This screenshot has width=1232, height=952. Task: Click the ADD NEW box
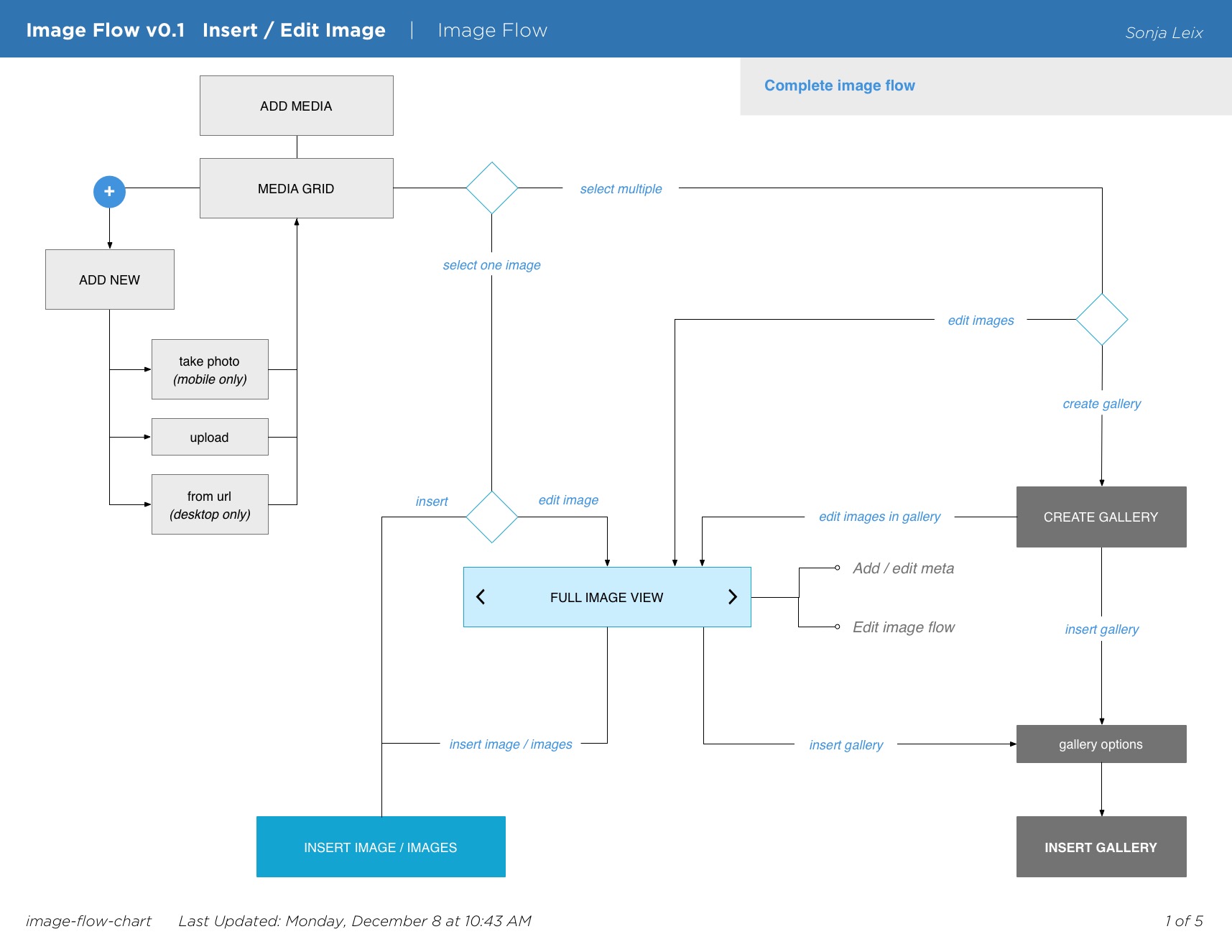pos(110,279)
